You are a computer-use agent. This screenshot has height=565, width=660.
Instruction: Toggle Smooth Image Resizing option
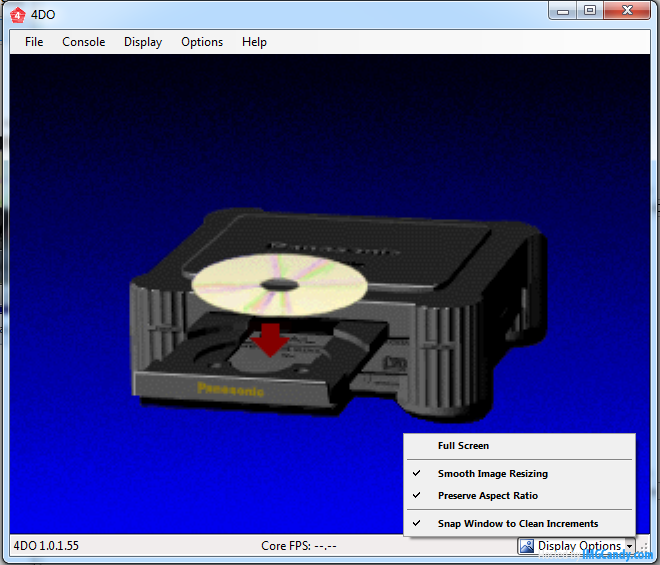coord(519,474)
